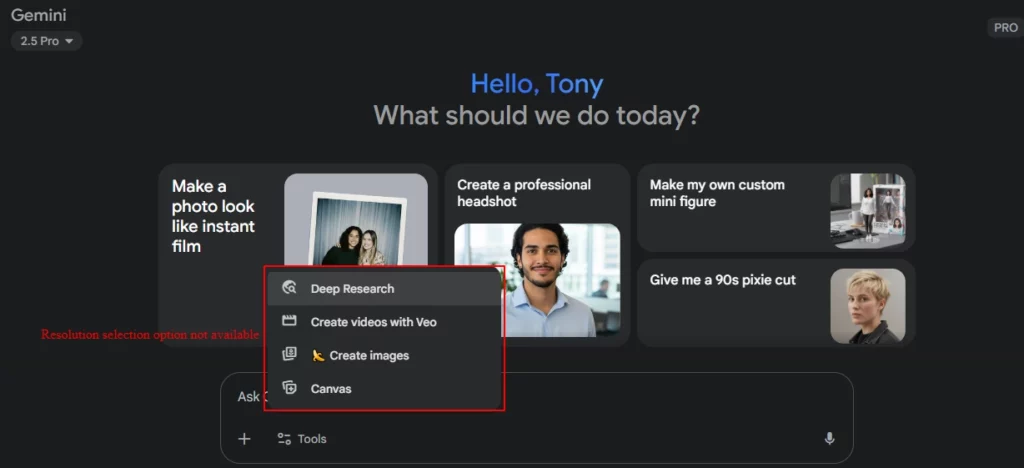Select Deep Research from tools menu
Viewport: 1024px width, 468px height.
point(384,289)
